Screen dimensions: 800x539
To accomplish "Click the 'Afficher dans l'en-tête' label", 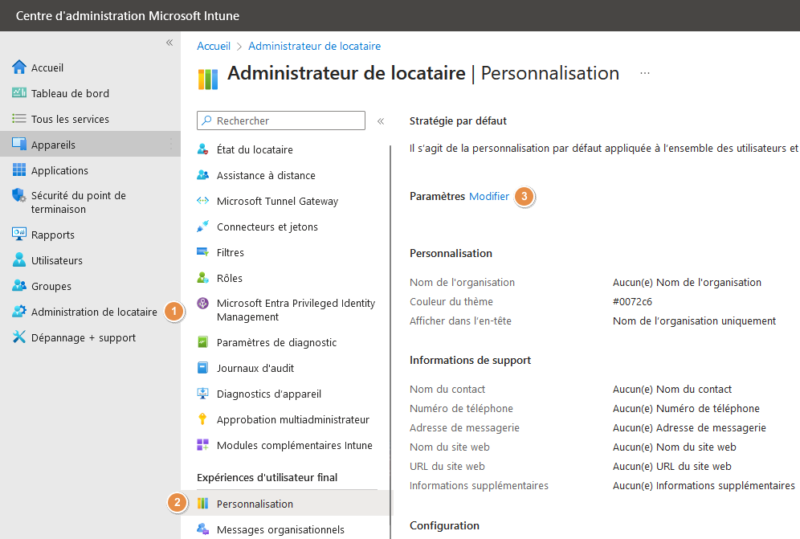I will coord(460,321).
